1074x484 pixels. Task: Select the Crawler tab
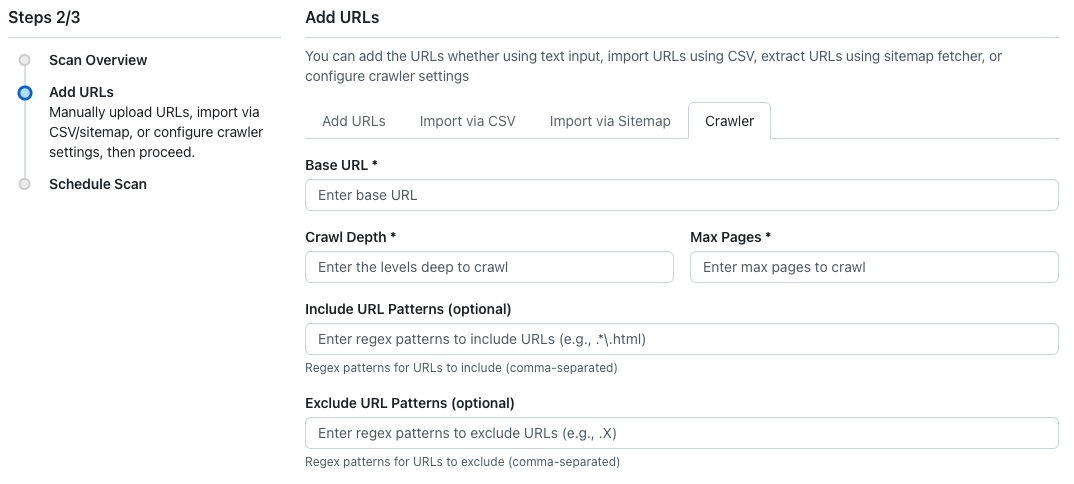click(729, 121)
